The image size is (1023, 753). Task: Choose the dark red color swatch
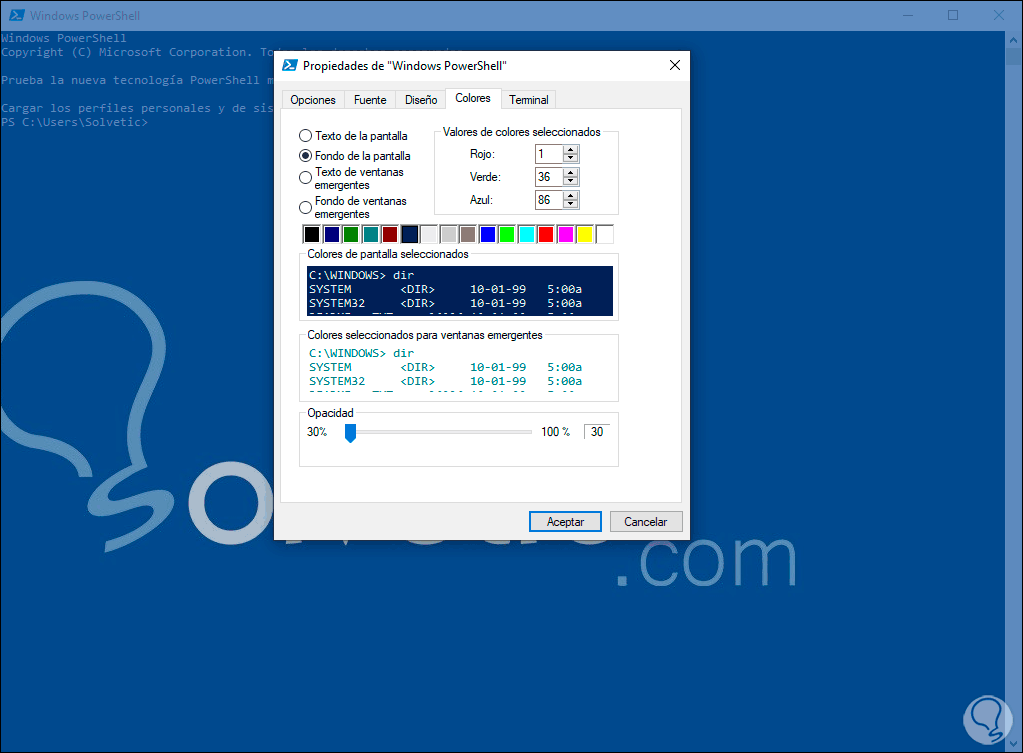390,234
